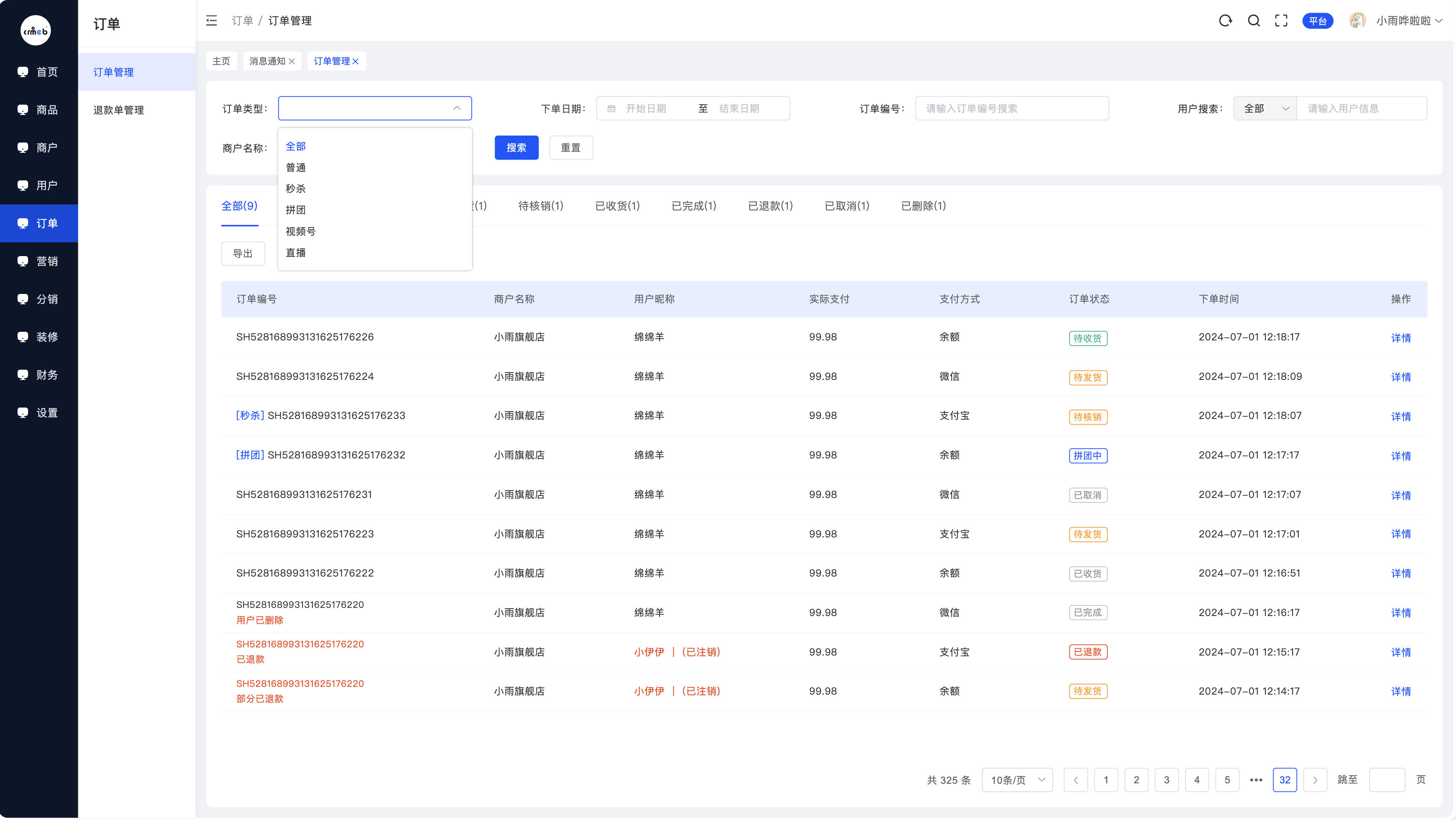Expand the 用户搜索 全部 dropdown
The image size is (1456, 820).
1265,108
